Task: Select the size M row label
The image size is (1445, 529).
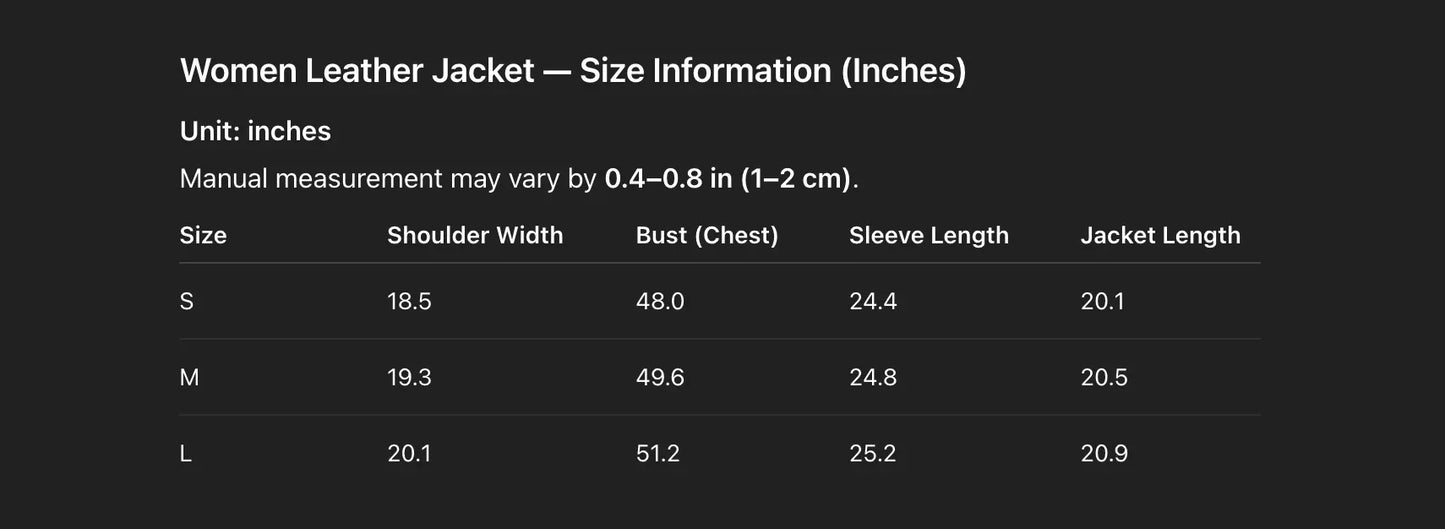Action: 189,377
